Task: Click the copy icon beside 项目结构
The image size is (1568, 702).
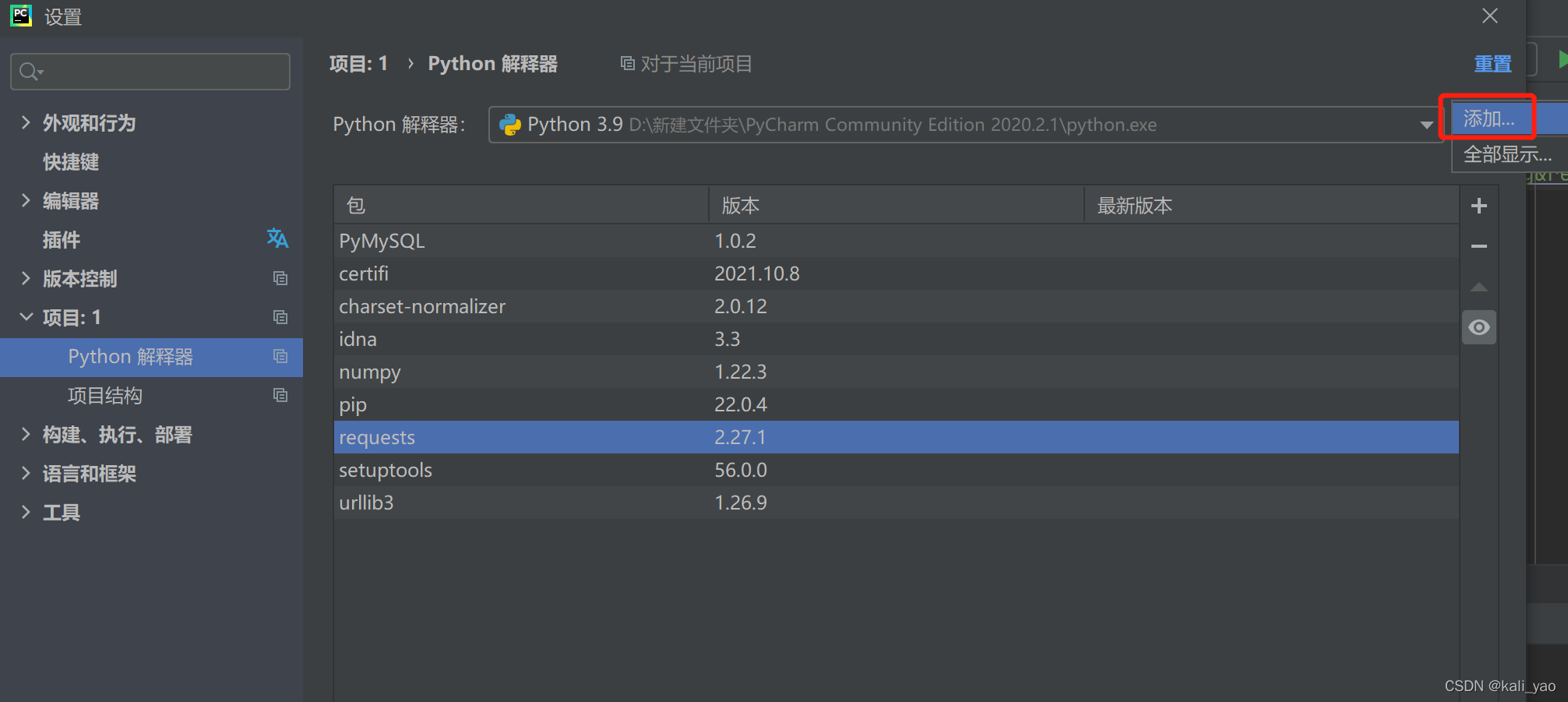Action: 280,395
